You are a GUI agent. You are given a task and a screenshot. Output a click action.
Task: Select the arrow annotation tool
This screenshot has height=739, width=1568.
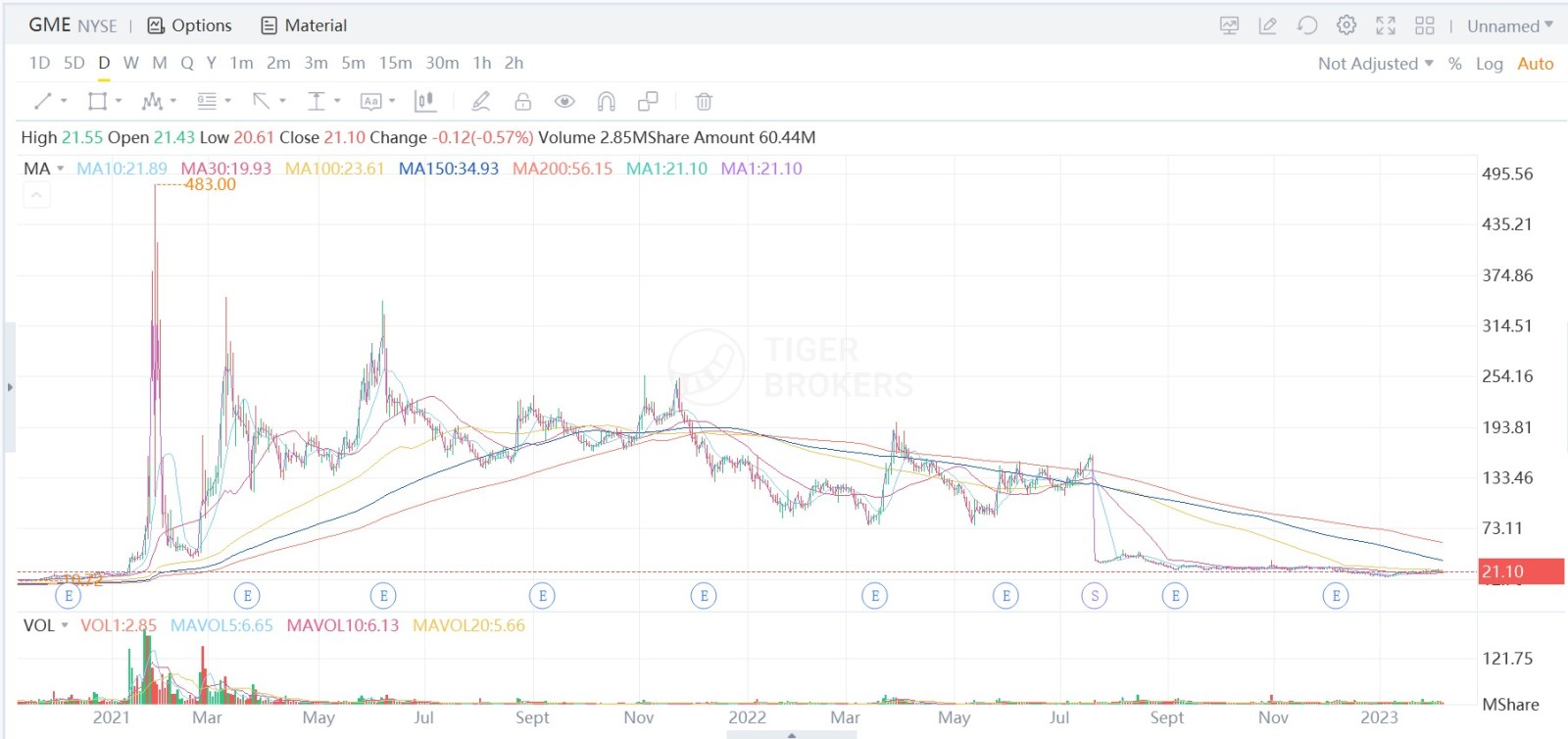pyautogui.click(x=262, y=101)
